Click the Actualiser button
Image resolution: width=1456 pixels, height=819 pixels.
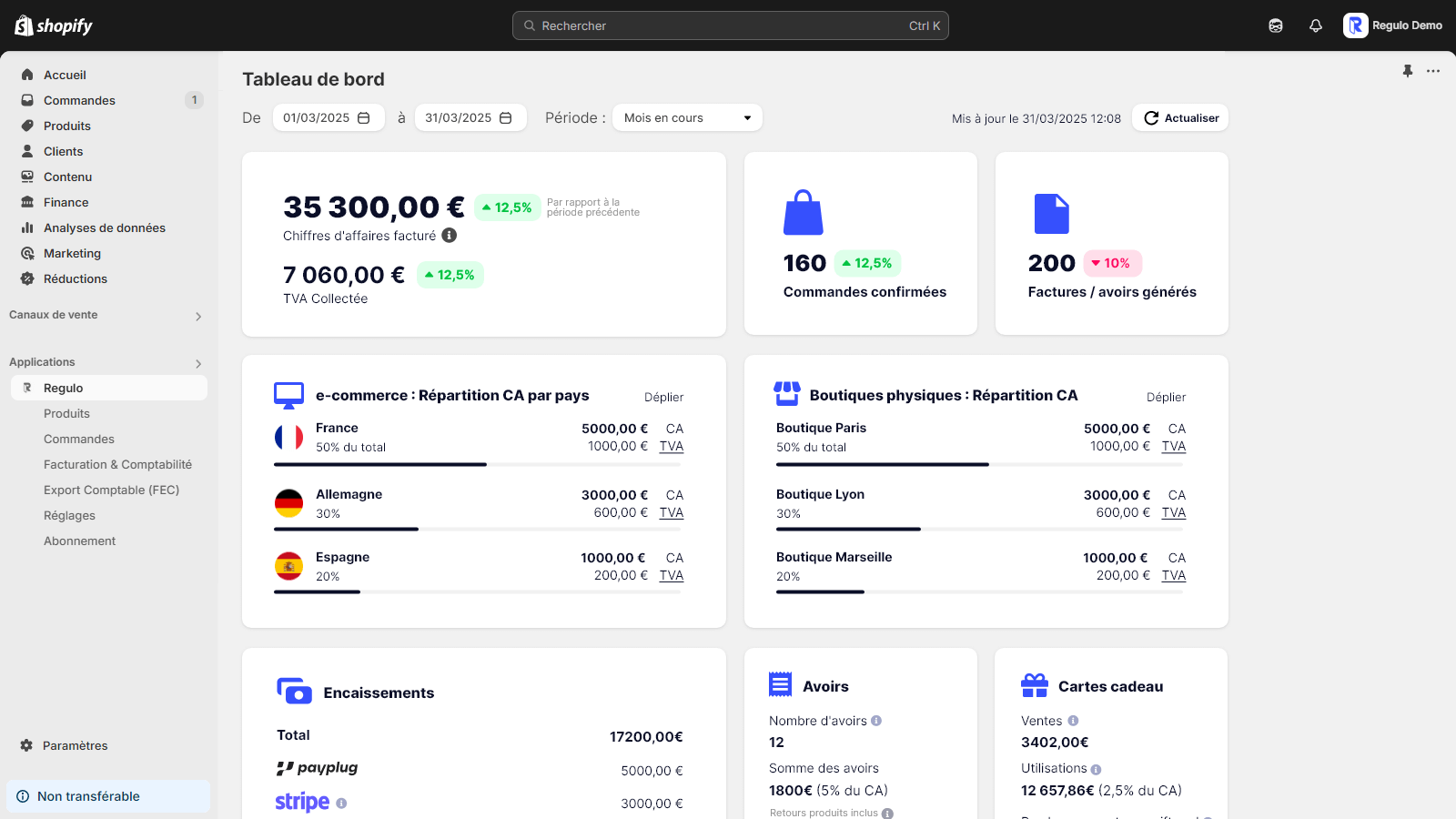tap(1179, 117)
